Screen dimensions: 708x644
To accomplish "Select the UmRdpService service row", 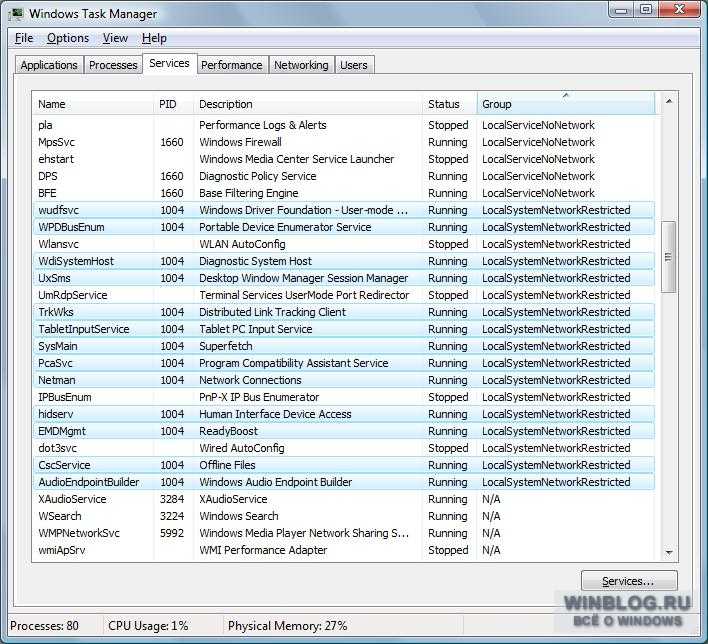I will 343,295.
